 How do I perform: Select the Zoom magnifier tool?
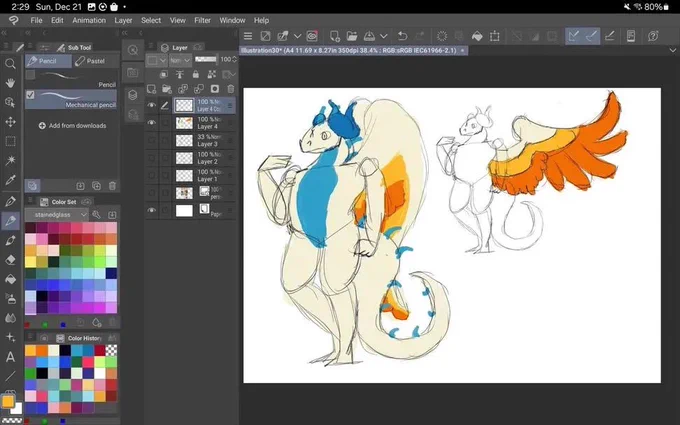(10, 64)
